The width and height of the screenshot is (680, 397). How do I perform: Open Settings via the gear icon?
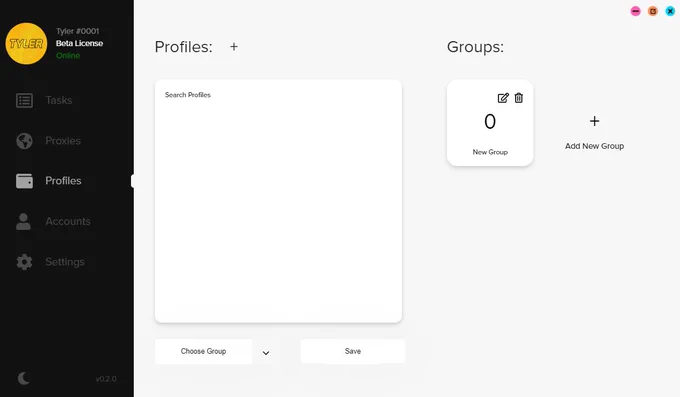pyautogui.click(x=24, y=262)
